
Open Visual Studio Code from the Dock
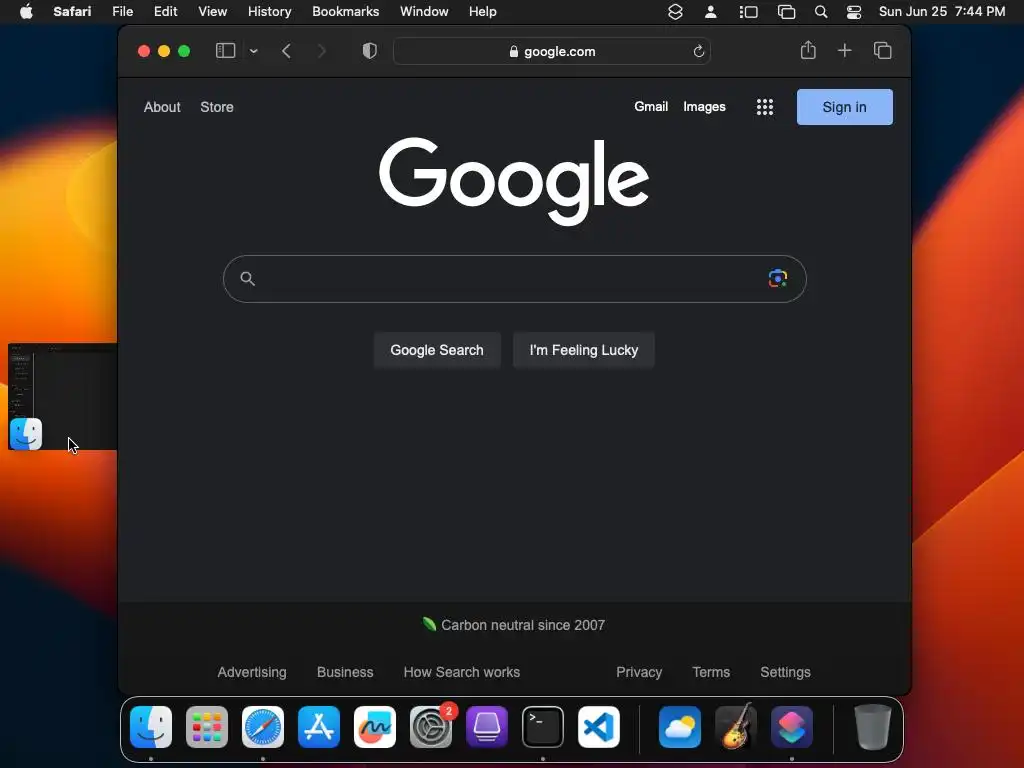tap(599, 727)
